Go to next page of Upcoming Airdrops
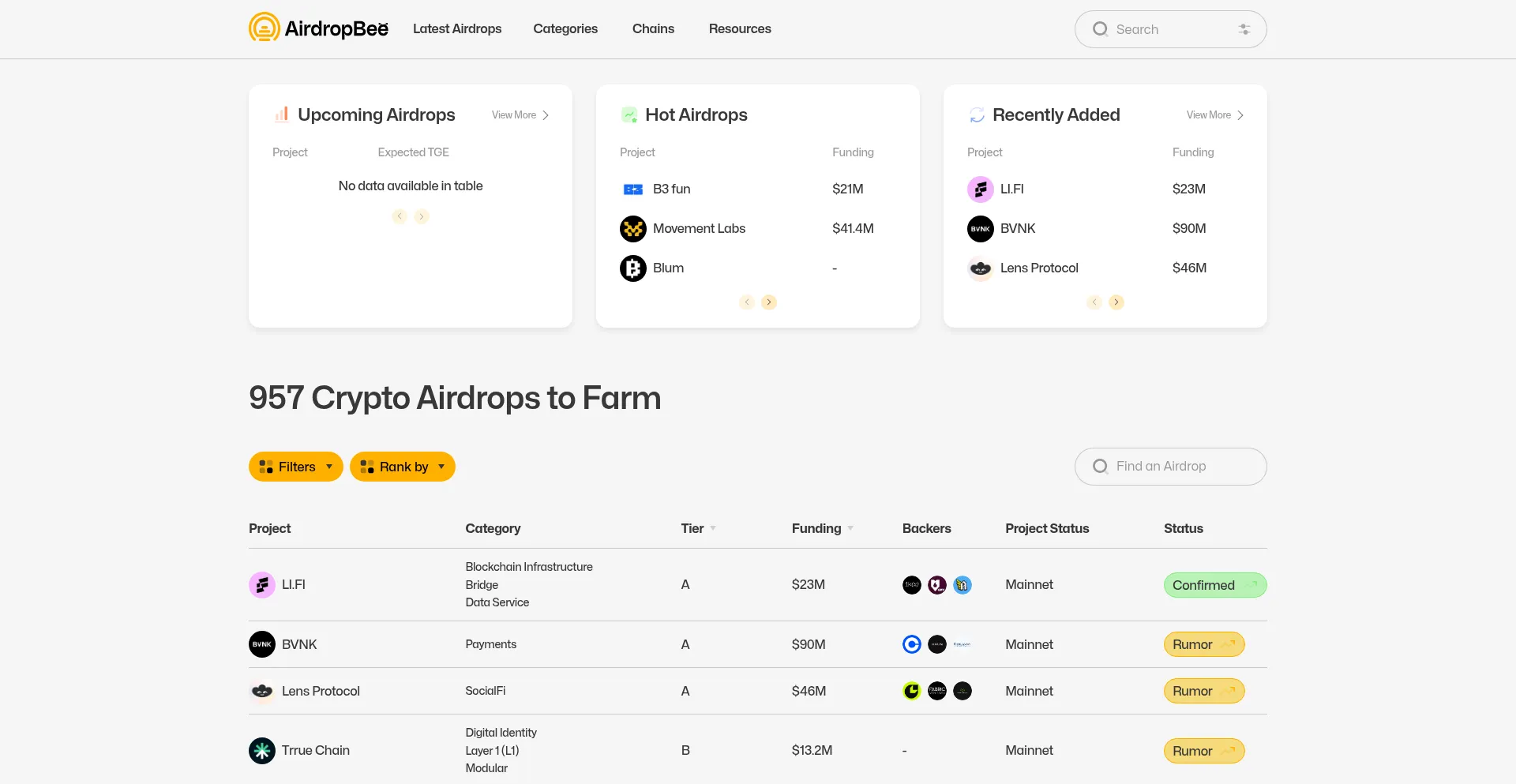The height and width of the screenshot is (784, 1516). 422,216
